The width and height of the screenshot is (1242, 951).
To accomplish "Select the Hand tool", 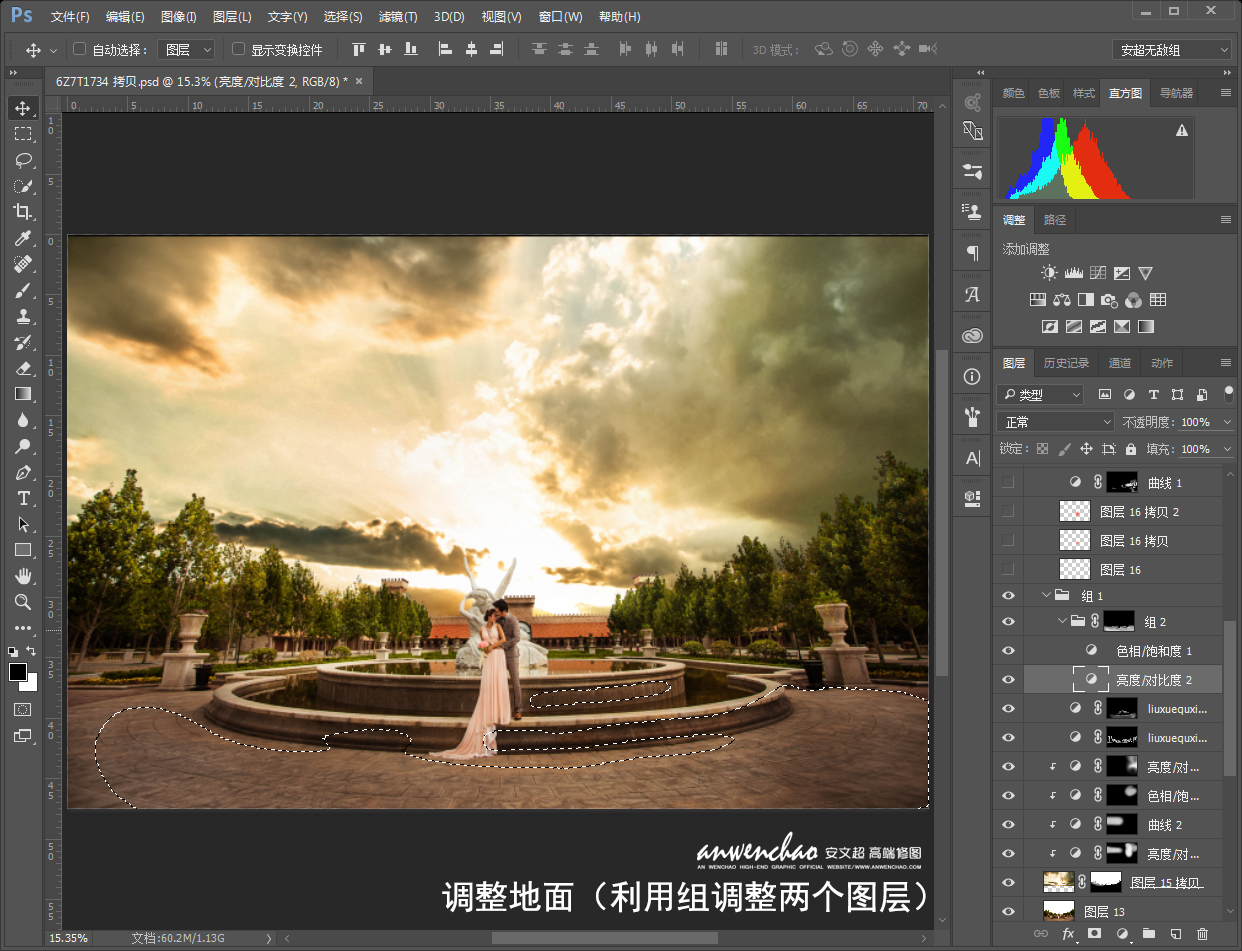I will (22, 576).
